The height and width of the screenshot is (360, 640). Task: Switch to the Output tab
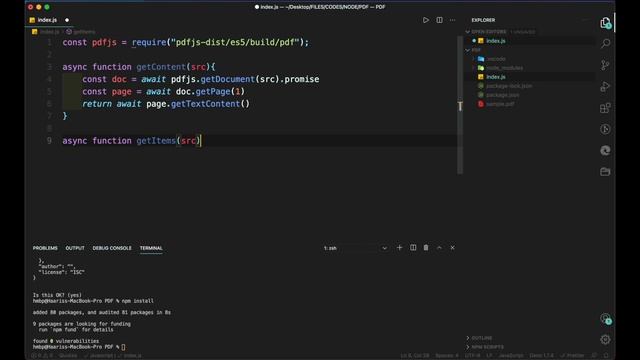(x=75, y=248)
